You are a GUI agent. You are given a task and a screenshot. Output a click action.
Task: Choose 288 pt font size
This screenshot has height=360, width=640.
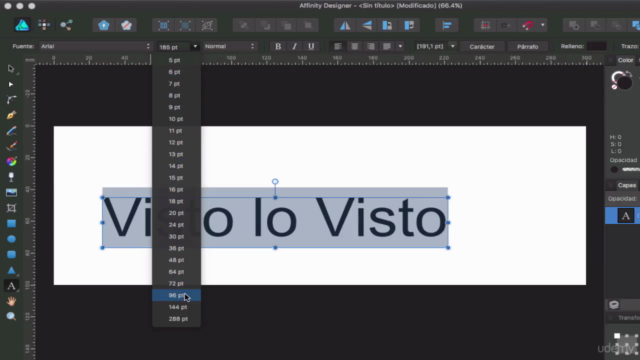pyautogui.click(x=176, y=319)
